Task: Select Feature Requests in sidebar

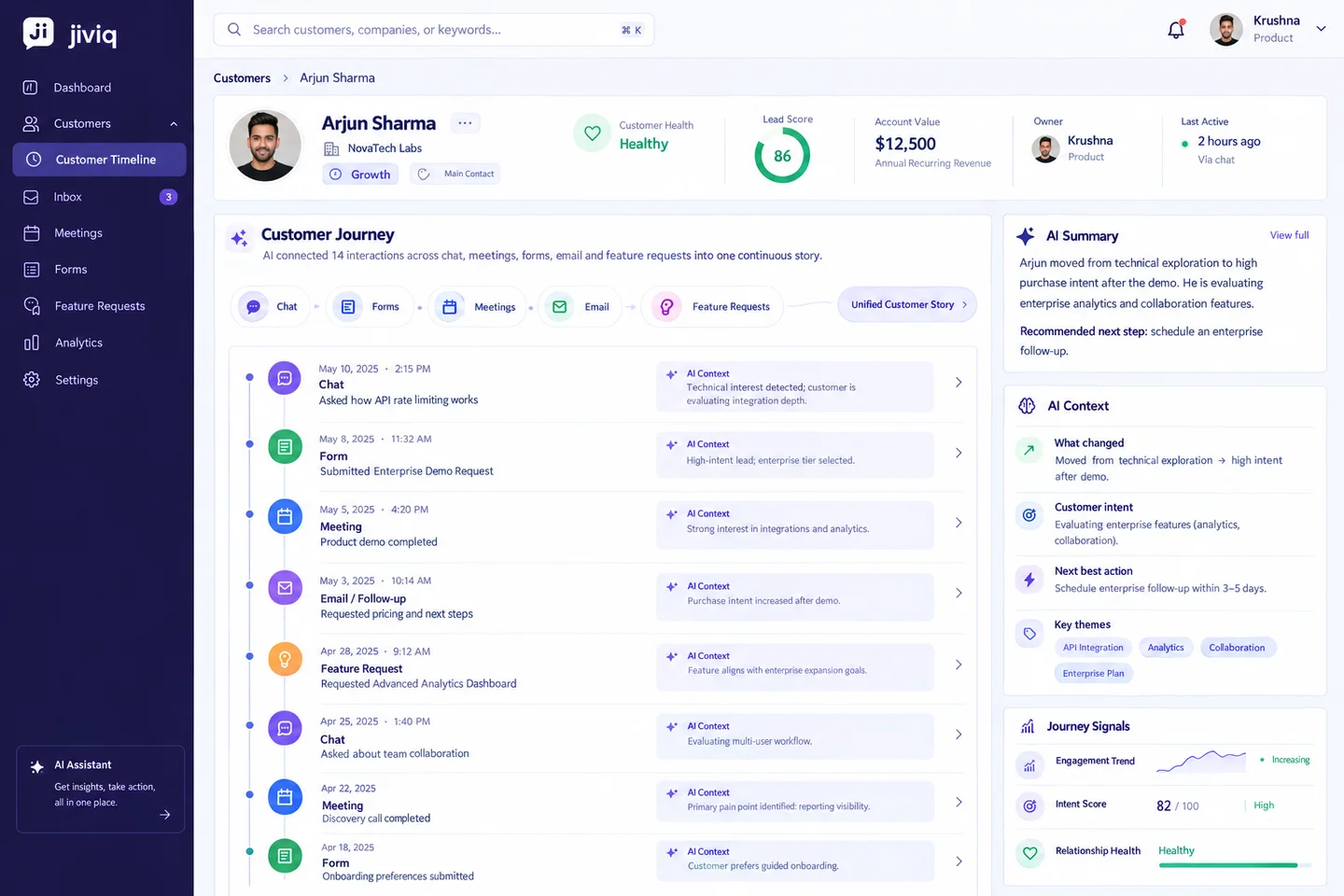Action: pyautogui.click(x=100, y=306)
